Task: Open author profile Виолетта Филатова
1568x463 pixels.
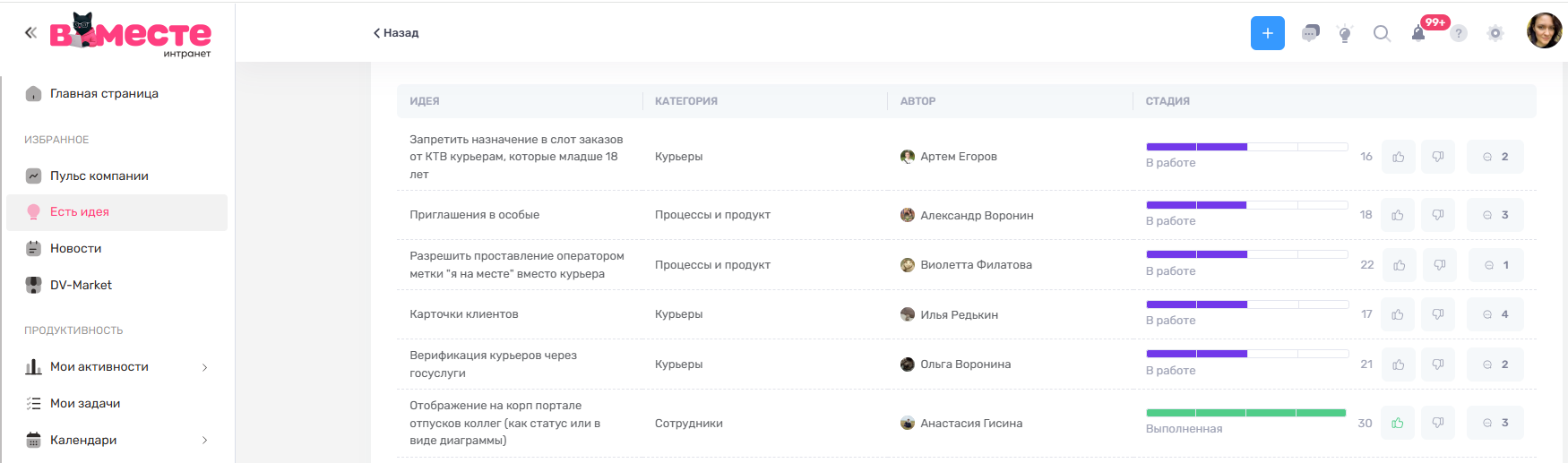Action: [x=975, y=265]
